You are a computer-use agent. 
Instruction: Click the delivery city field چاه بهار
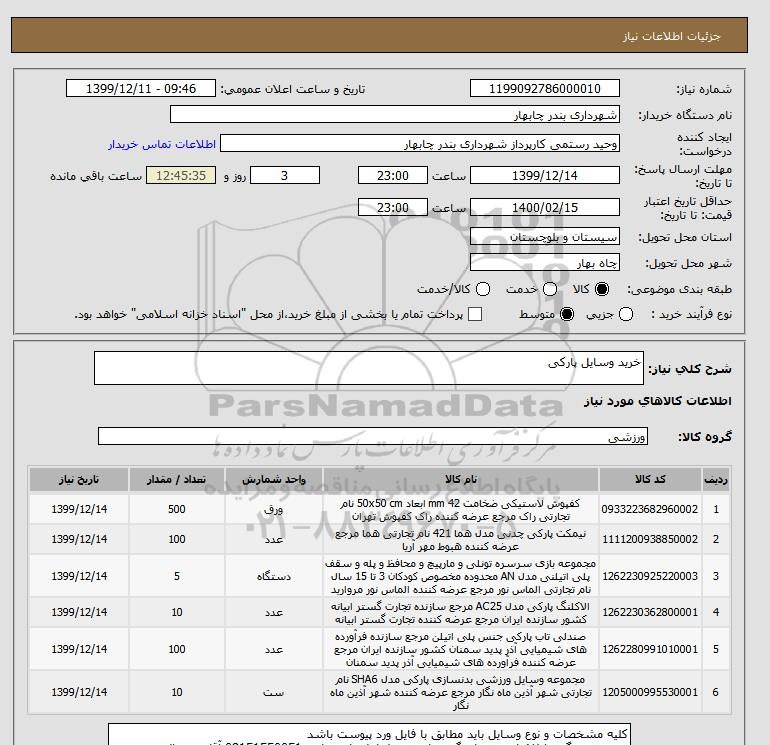pos(545,263)
